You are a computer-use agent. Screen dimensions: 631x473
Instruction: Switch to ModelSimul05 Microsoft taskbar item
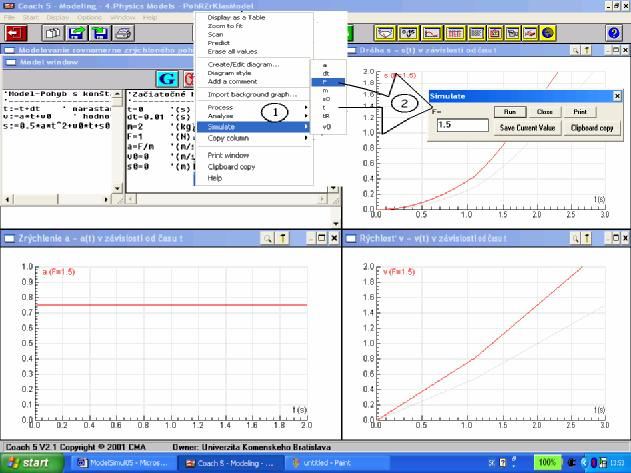pos(123,463)
